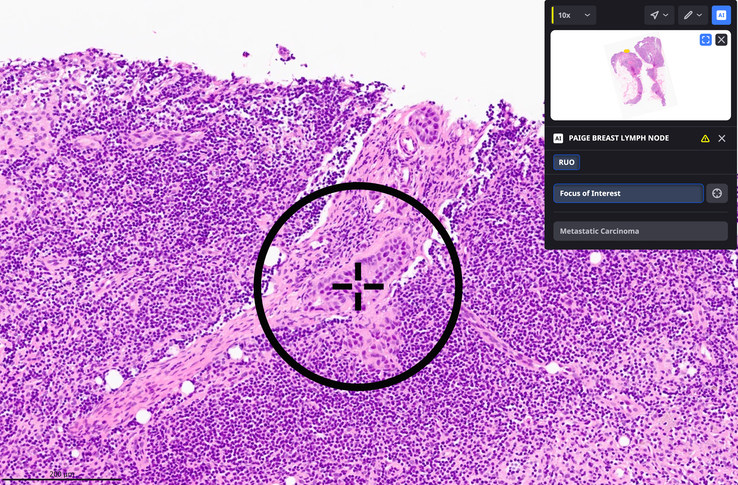The width and height of the screenshot is (738, 485).
Task: Click the crosshair locate focus icon
Action: click(x=717, y=194)
